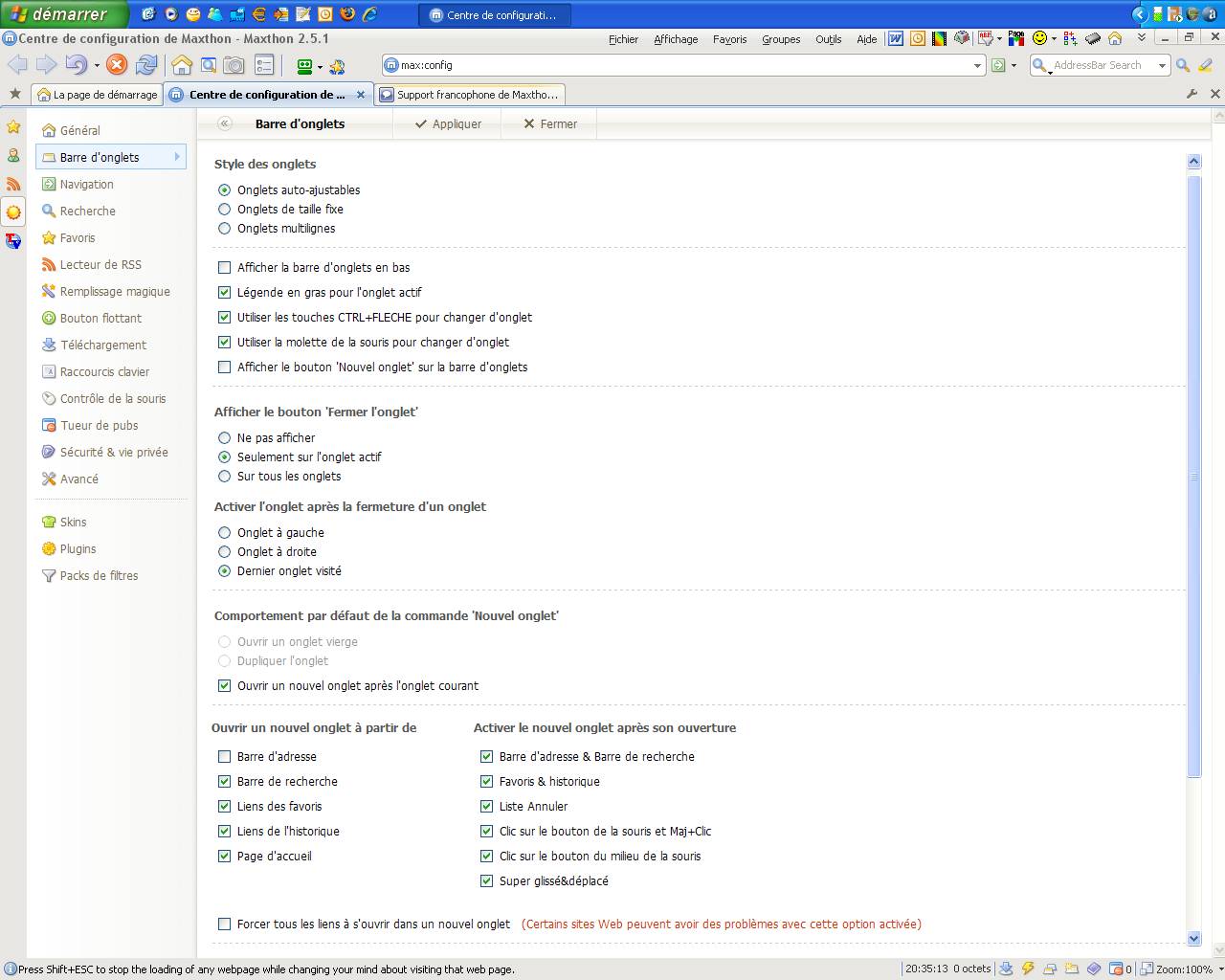
Task: Open the RSS feed sidebar icon
Action: point(13,184)
